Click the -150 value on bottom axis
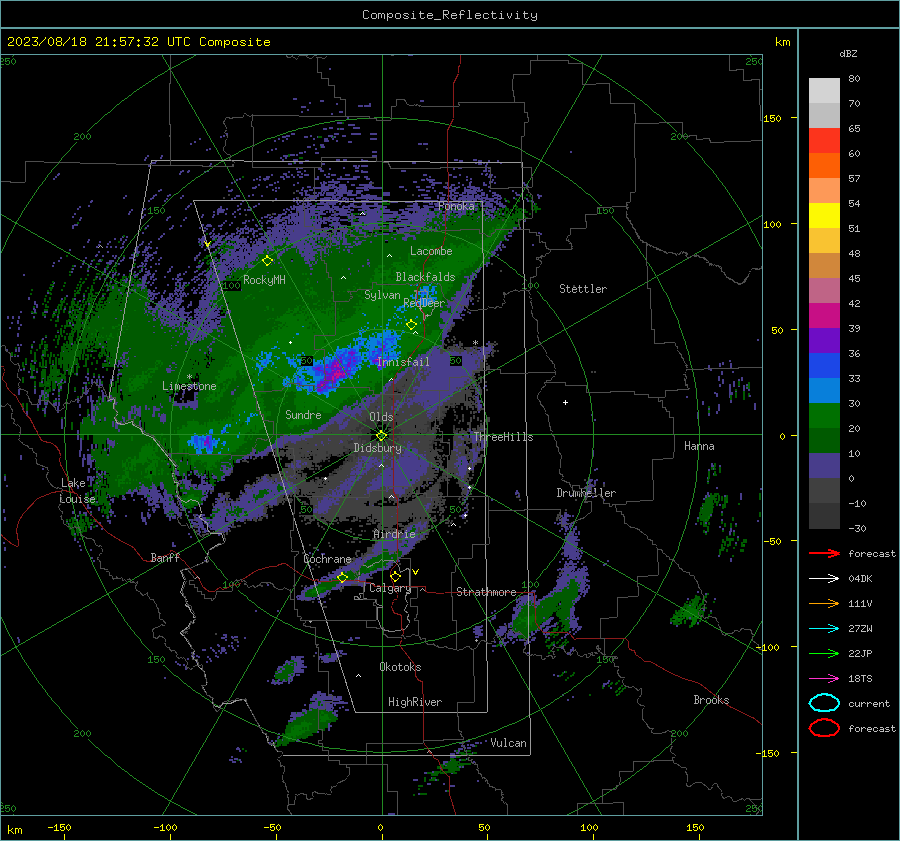Viewport: 900px width, 841px height. (59, 827)
